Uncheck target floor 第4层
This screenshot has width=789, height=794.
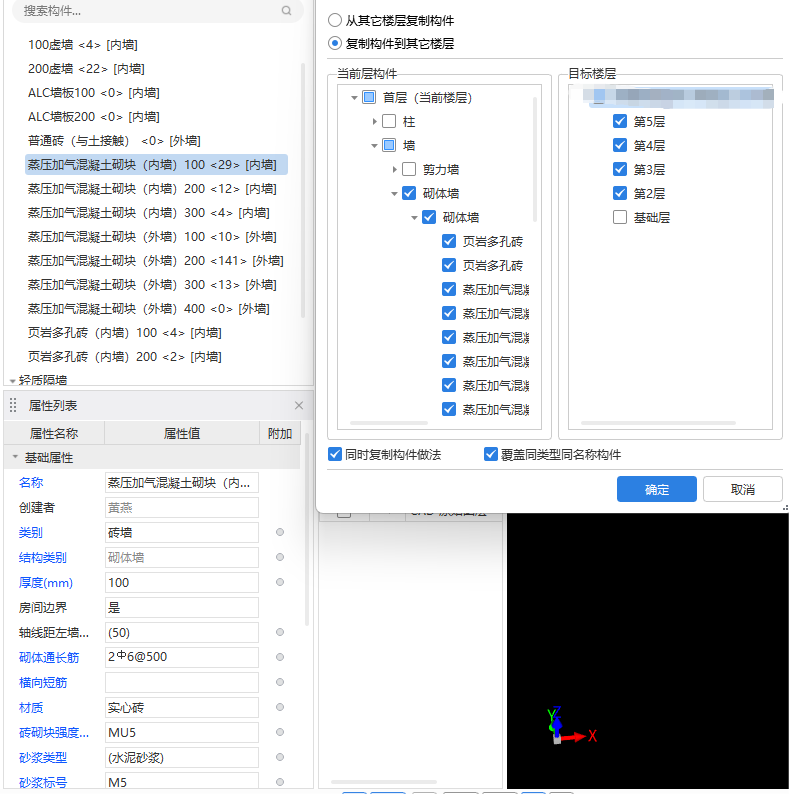[620, 145]
